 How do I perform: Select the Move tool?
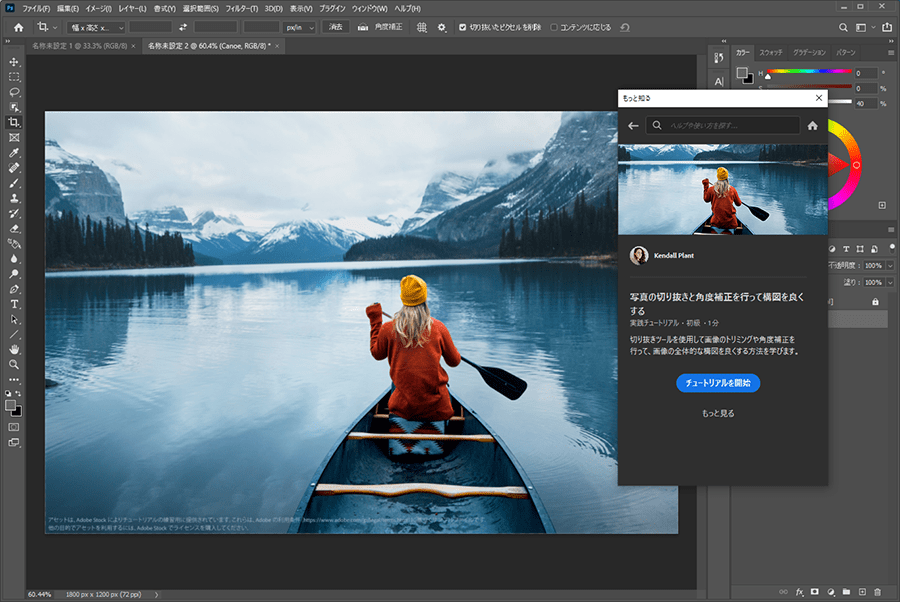tap(14, 62)
